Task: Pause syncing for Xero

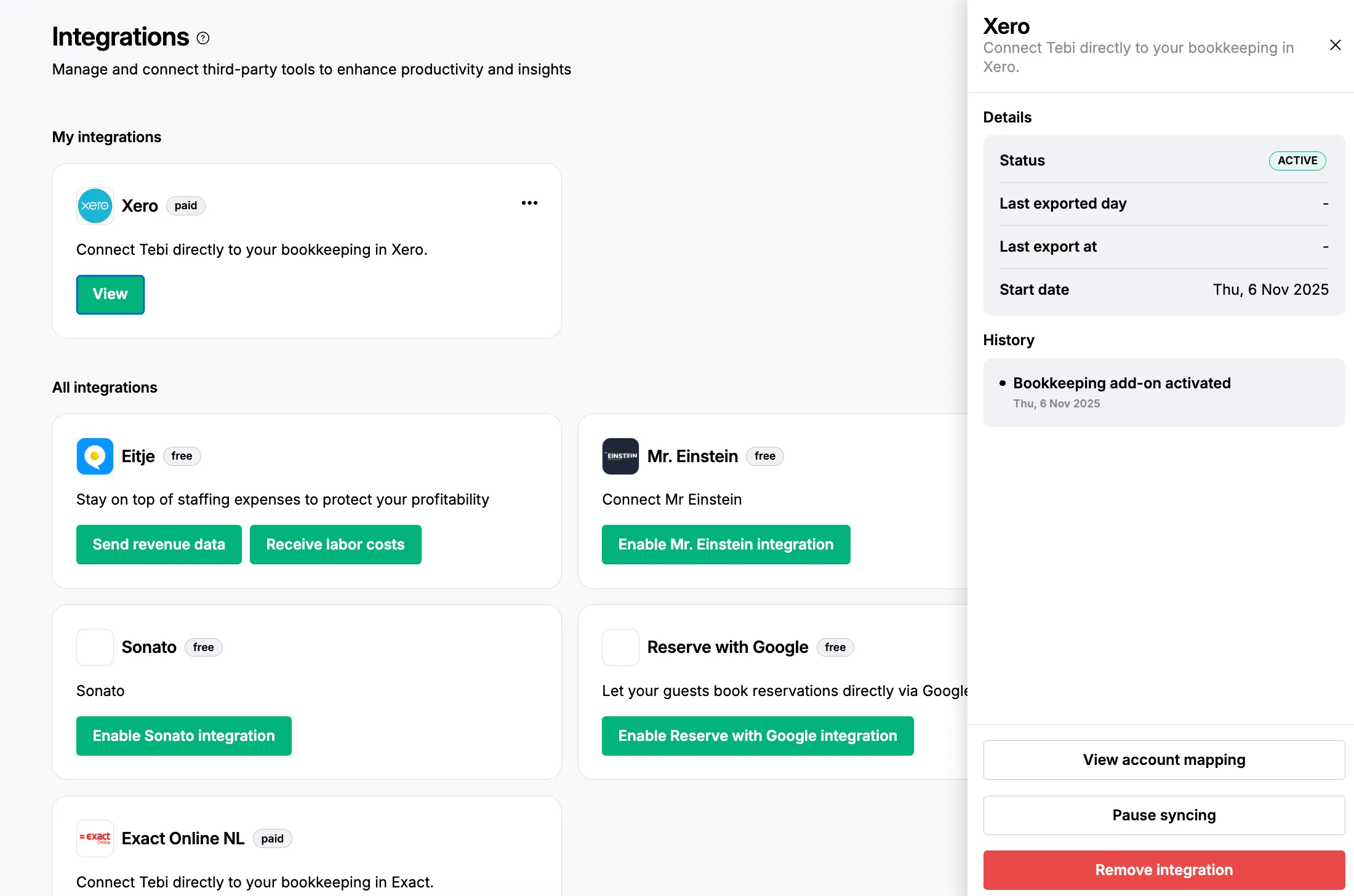Action: point(1164,815)
